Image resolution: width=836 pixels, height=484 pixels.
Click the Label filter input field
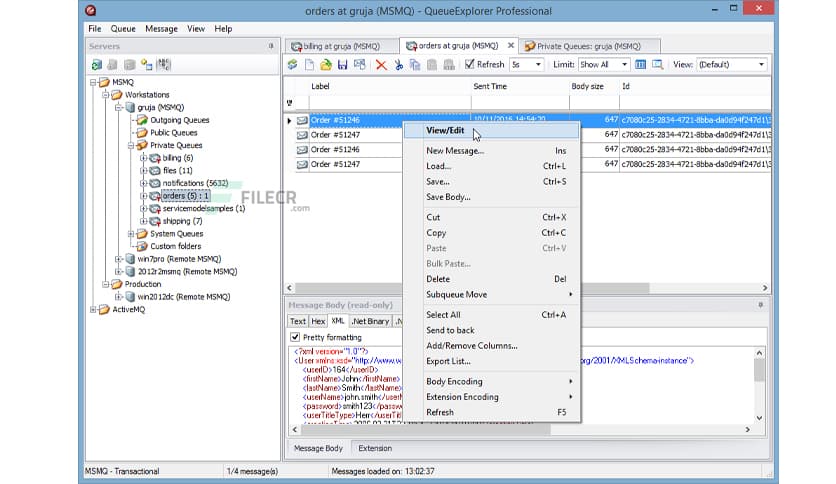point(389,103)
